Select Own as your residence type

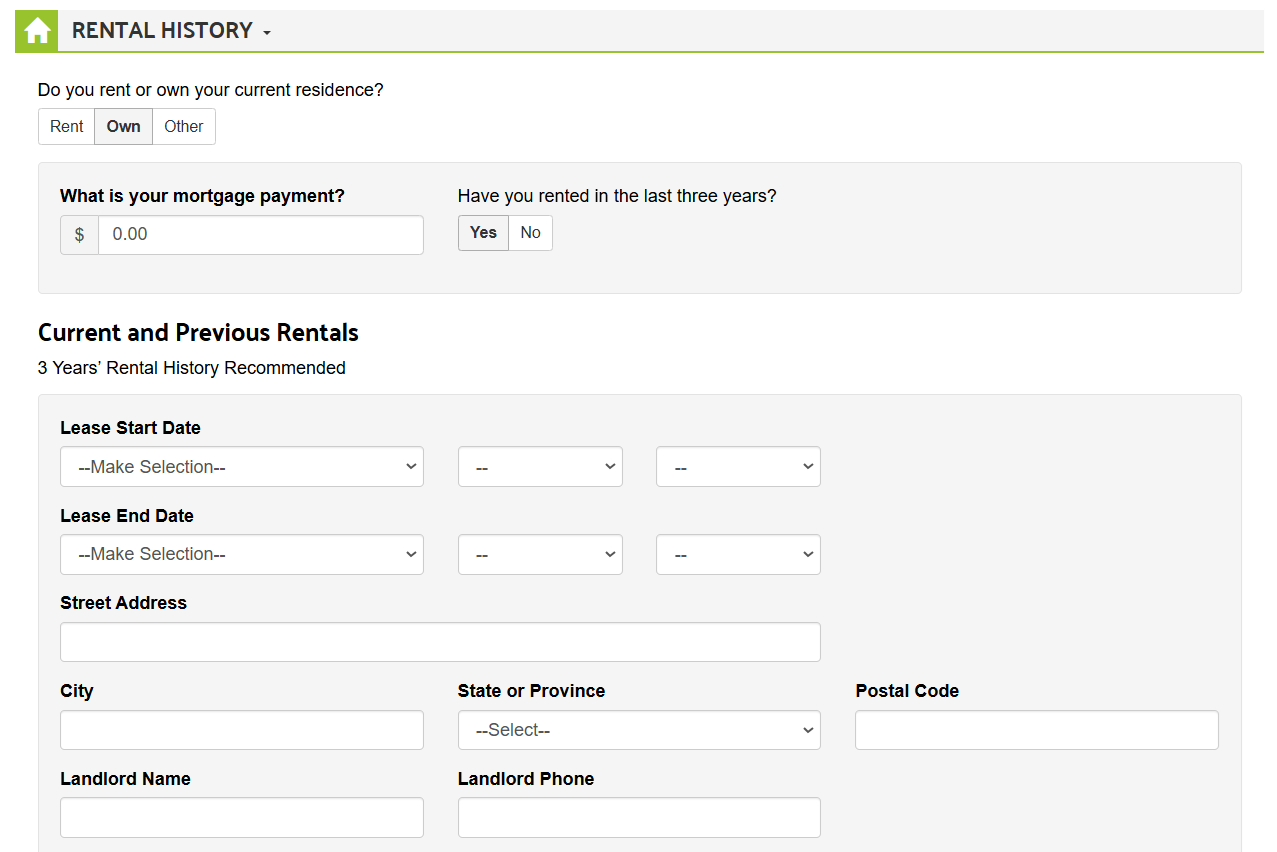[x=123, y=126]
